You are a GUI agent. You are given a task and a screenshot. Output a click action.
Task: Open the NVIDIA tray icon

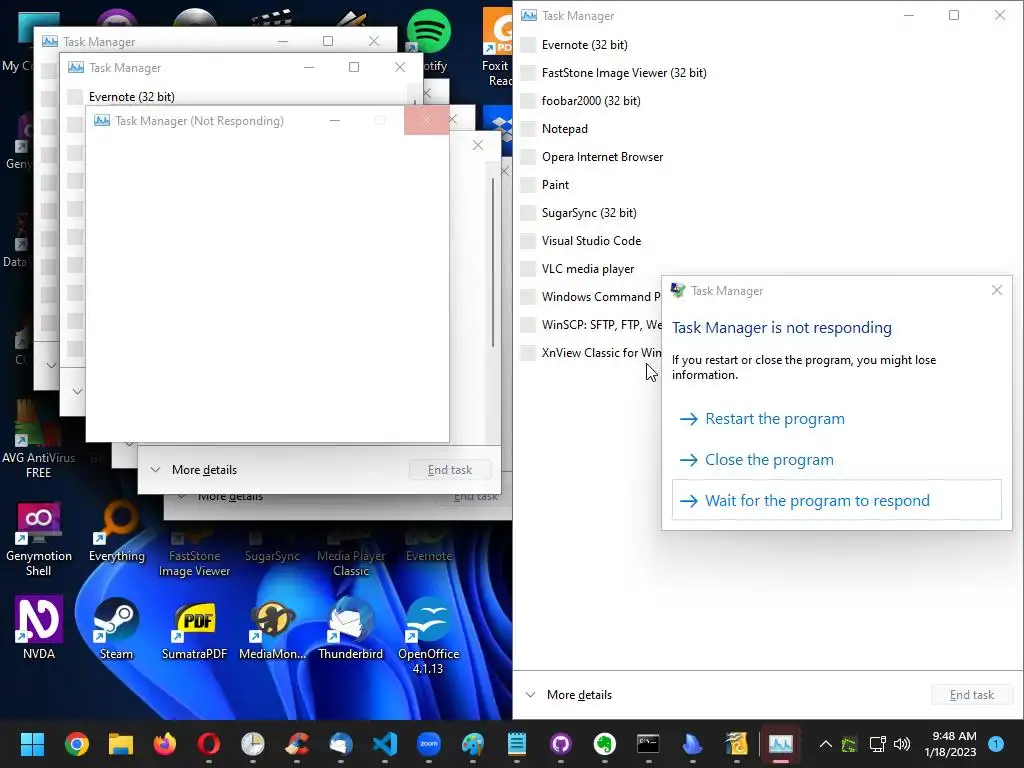849,744
